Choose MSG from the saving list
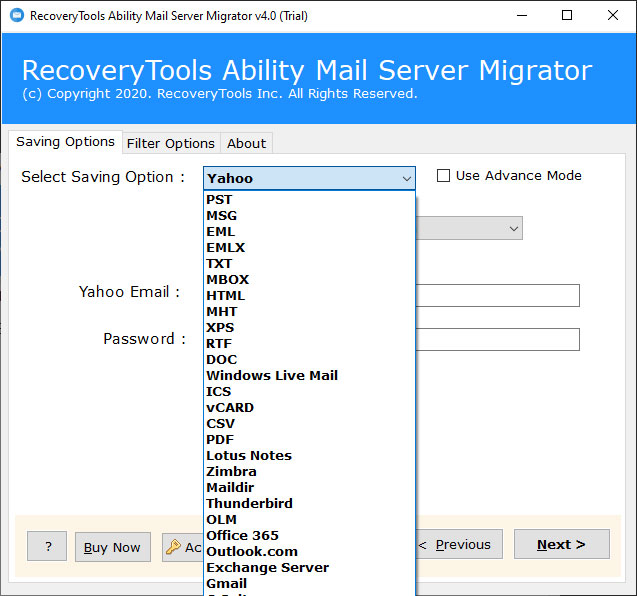 click(309, 215)
